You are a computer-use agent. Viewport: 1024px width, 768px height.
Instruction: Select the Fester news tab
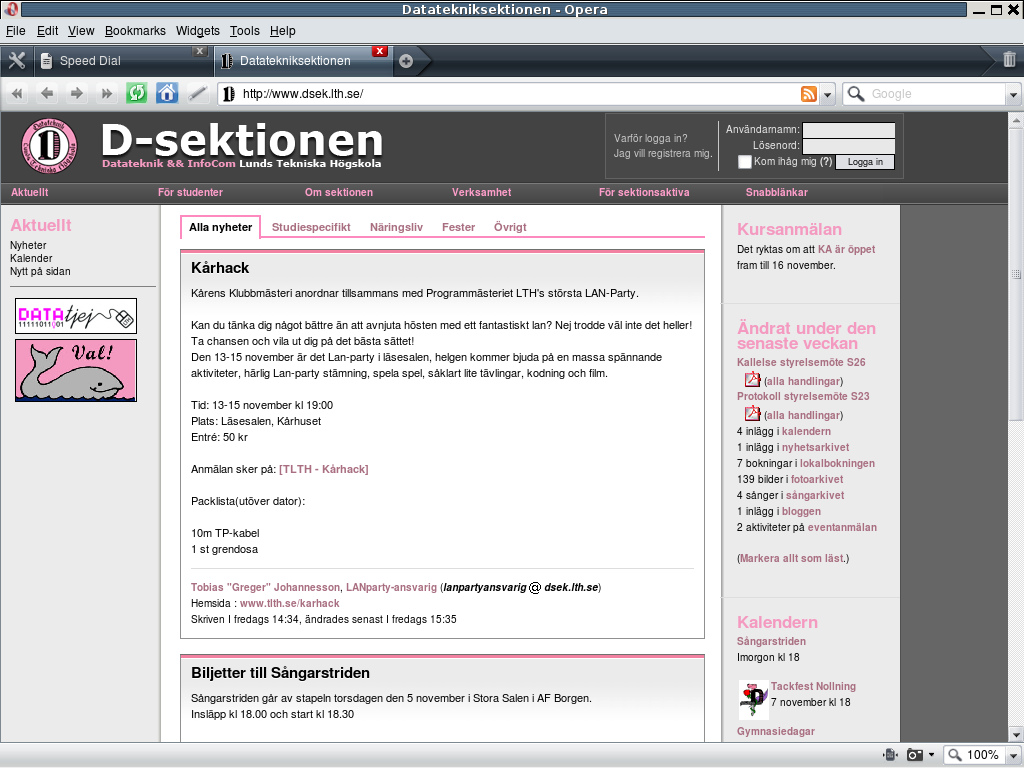click(x=458, y=227)
